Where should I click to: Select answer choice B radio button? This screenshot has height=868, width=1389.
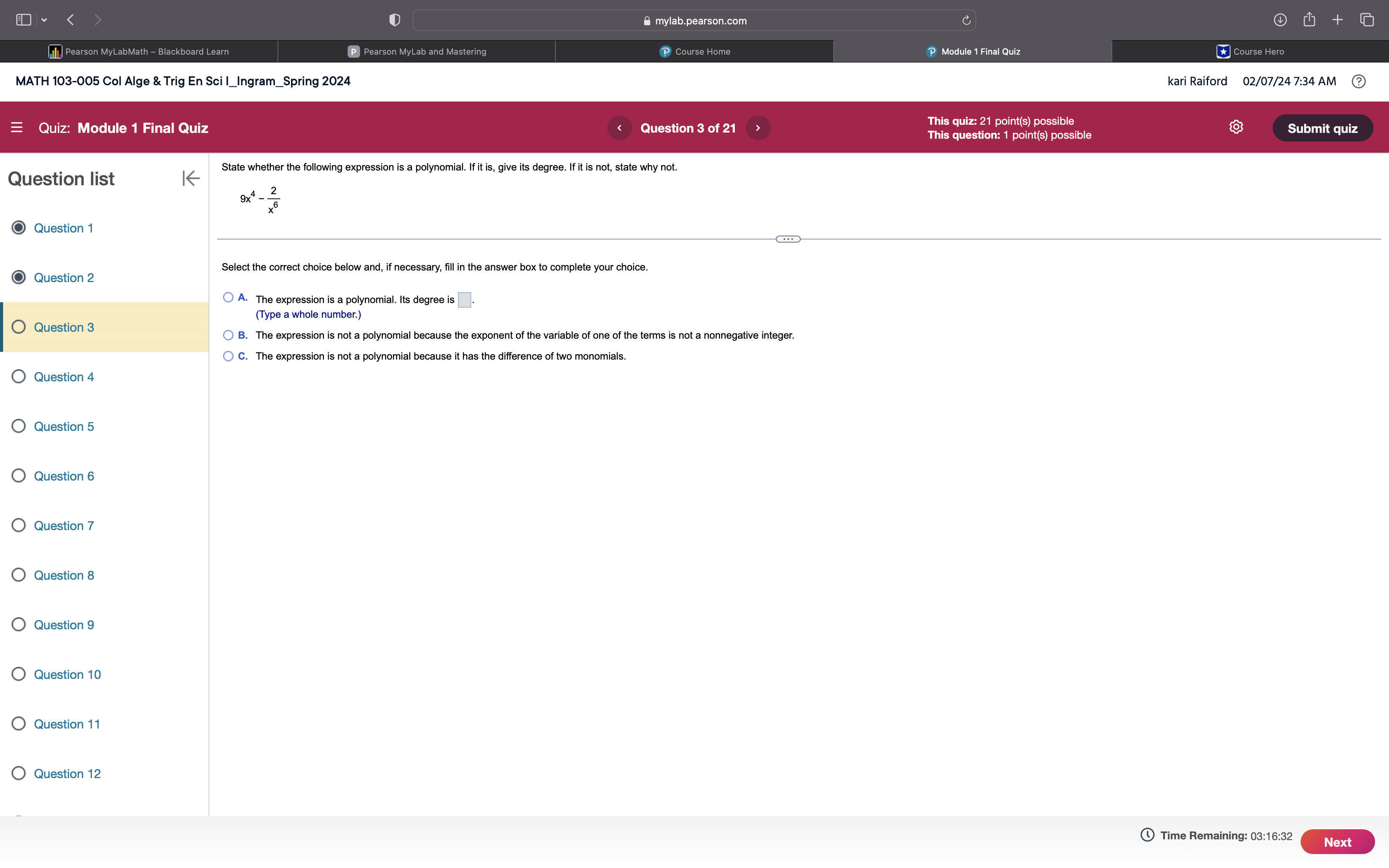click(x=228, y=335)
